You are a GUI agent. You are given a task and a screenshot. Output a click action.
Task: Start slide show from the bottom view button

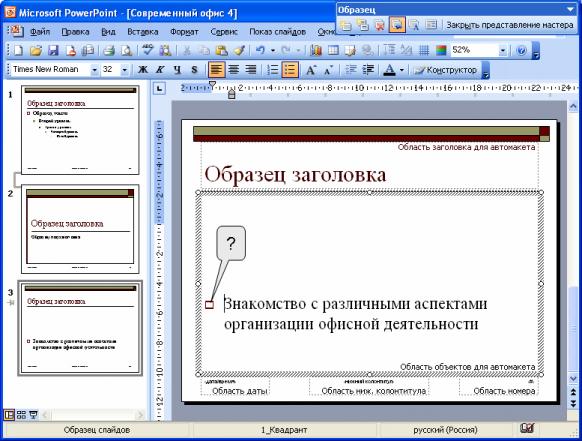[x=33, y=415]
